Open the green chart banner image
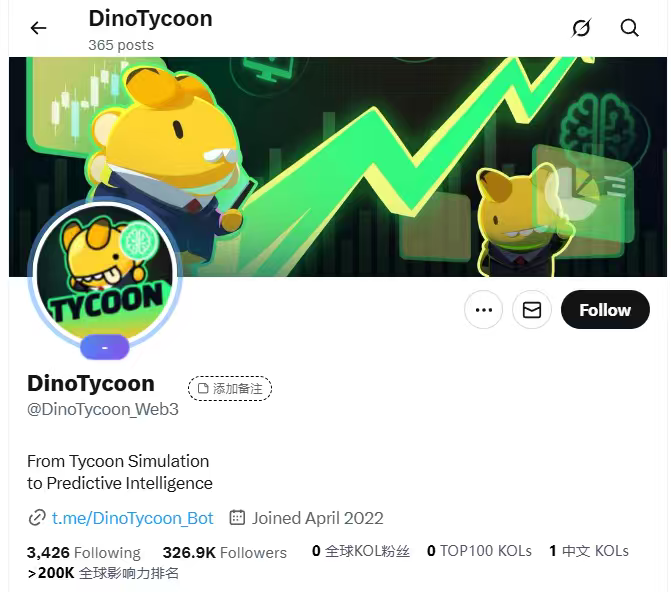Screen dimensions: 671x592 tap(338, 167)
